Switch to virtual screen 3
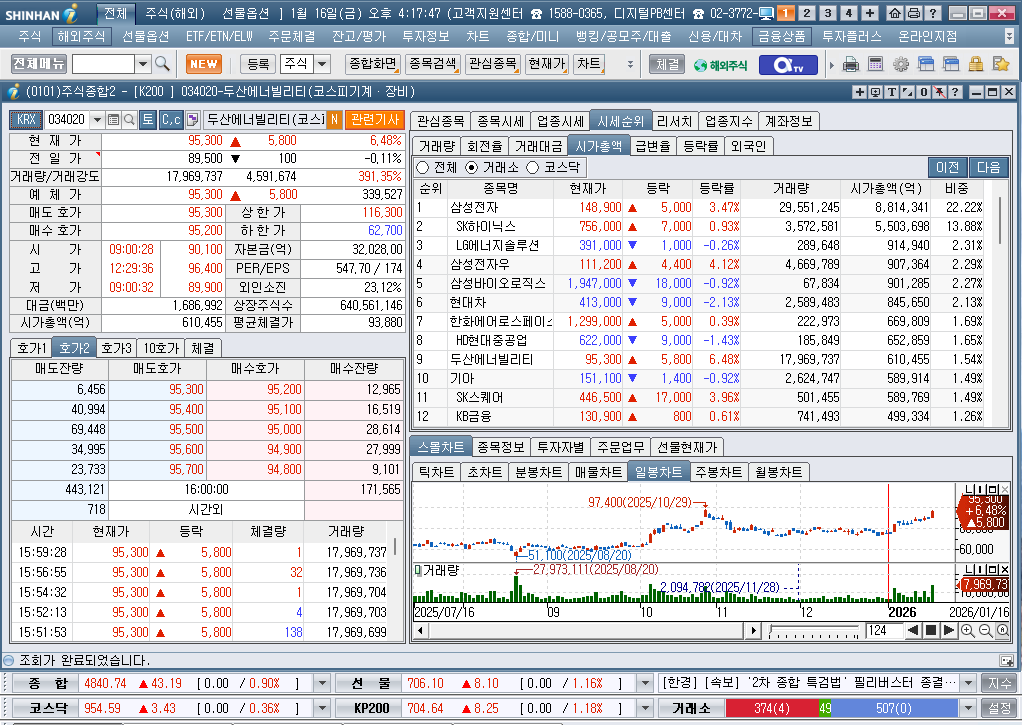 coord(828,13)
